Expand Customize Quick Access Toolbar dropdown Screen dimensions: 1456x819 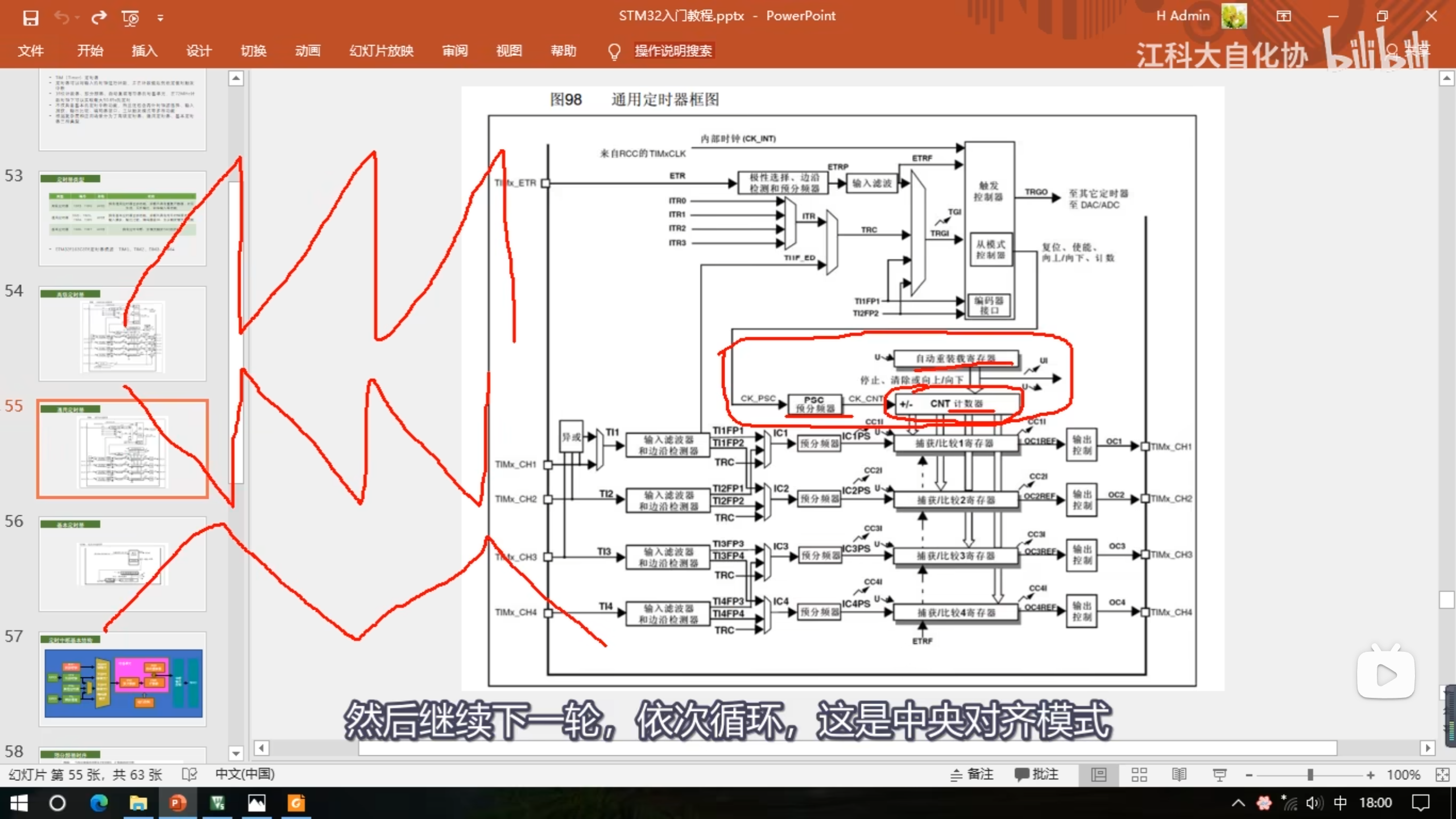[x=160, y=18]
